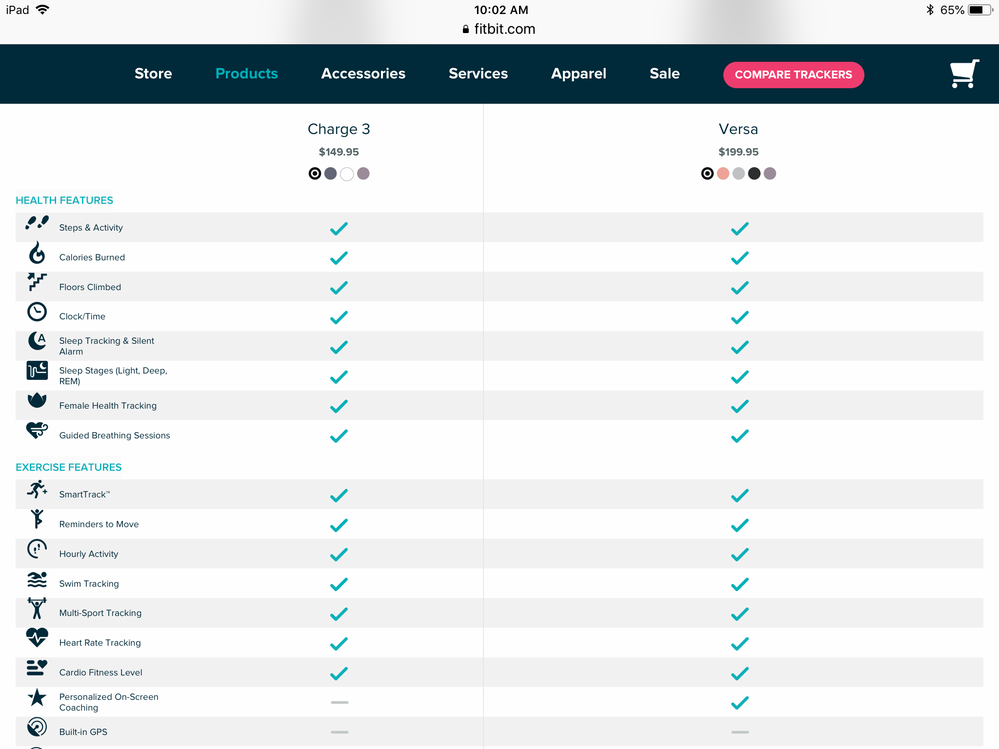Click the Sleep Stages bed icon

click(37, 370)
